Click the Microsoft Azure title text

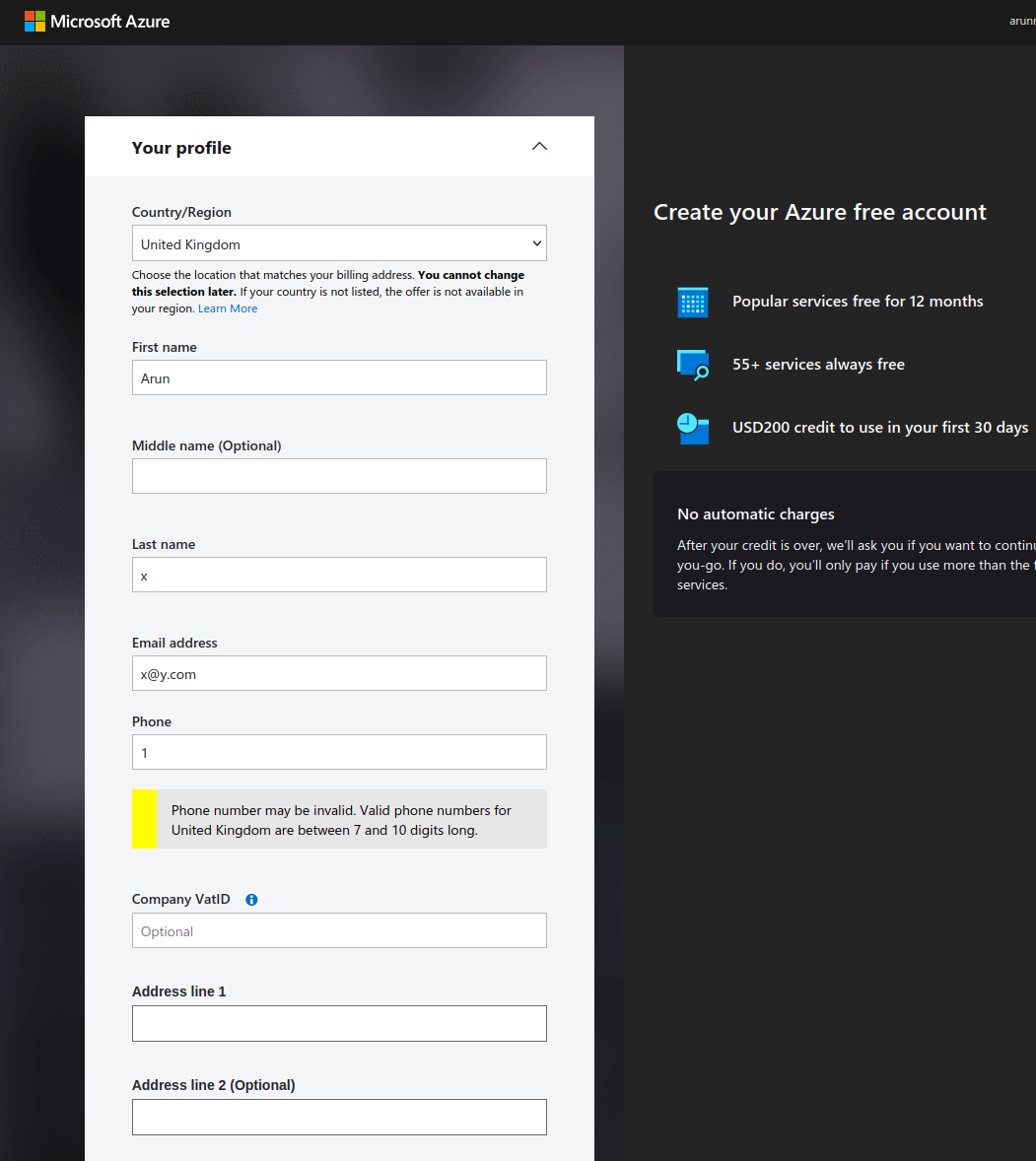click(110, 22)
